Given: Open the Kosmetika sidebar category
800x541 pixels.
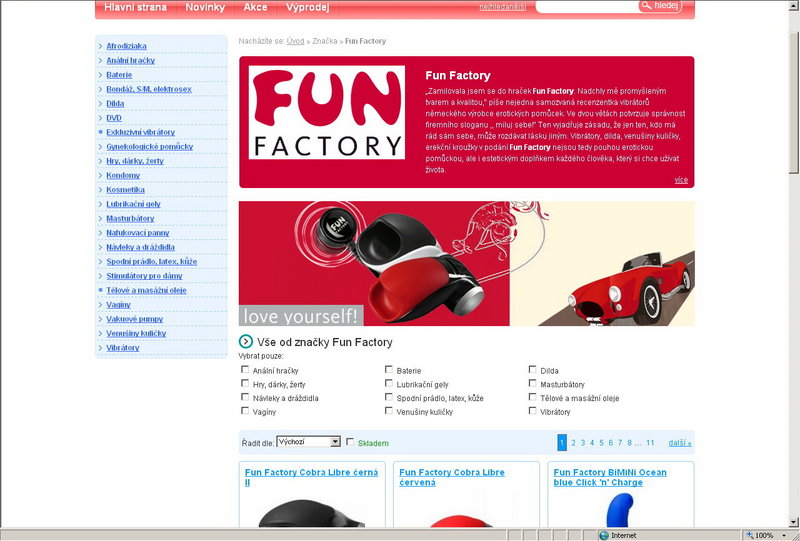Looking at the screenshot, I should point(126,189).
